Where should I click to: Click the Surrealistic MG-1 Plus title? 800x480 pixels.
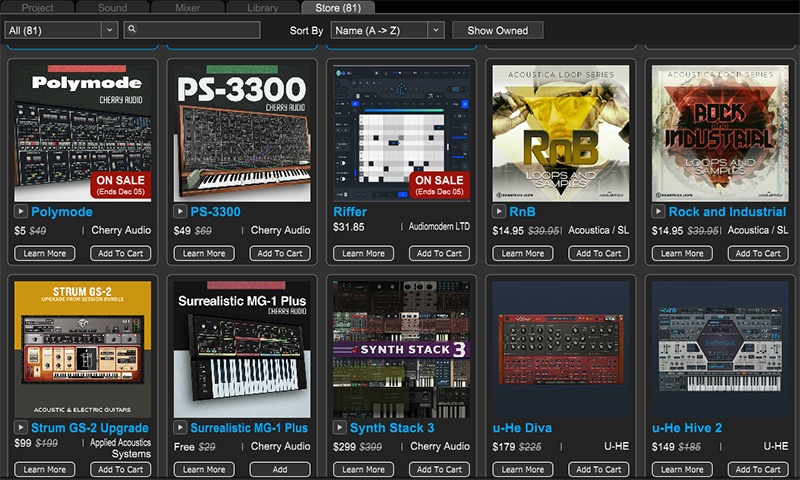(x=249, y=428)
